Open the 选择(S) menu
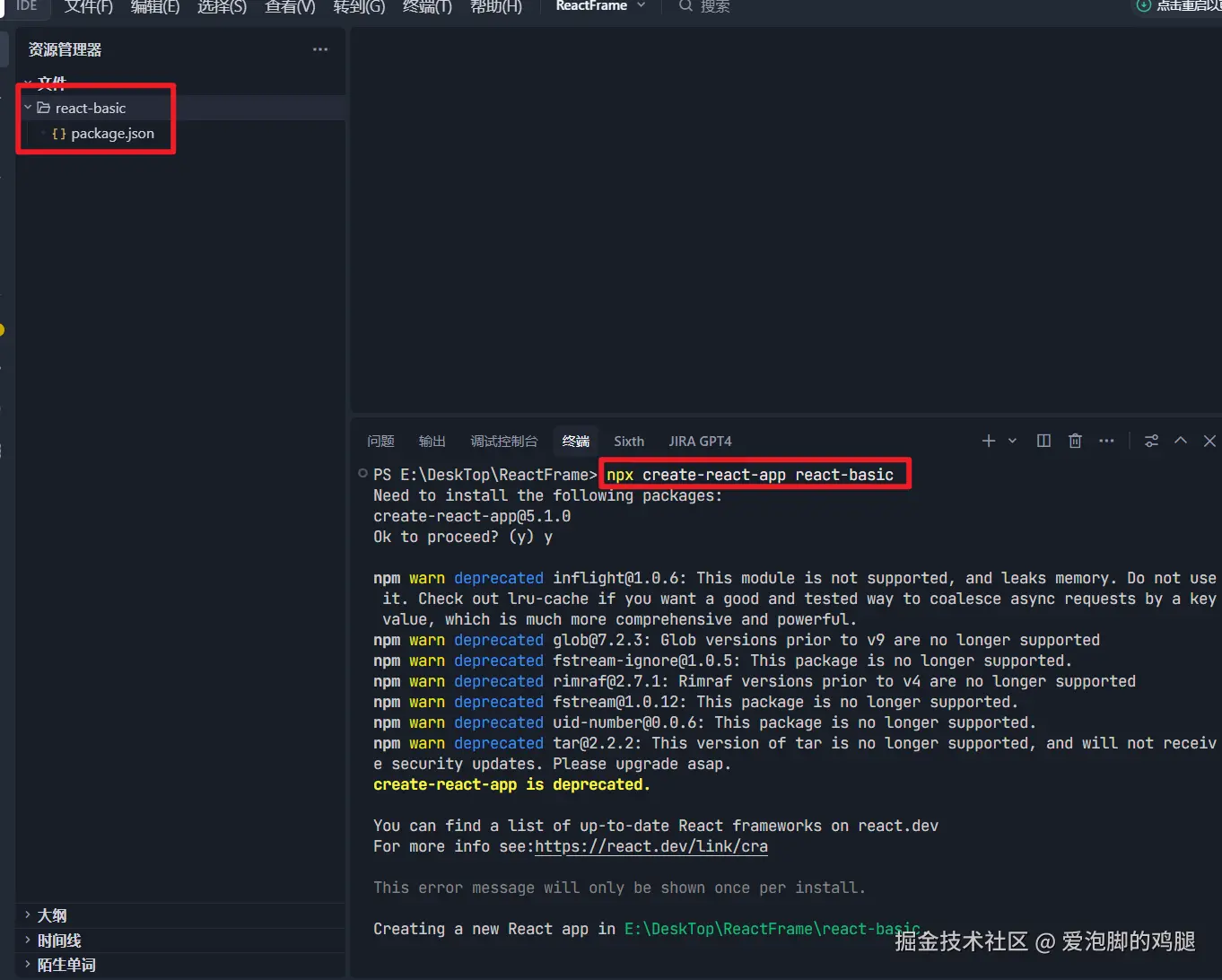Viewport: 1222px width, 980px height. pyautogui.click(x=222, y=6)
